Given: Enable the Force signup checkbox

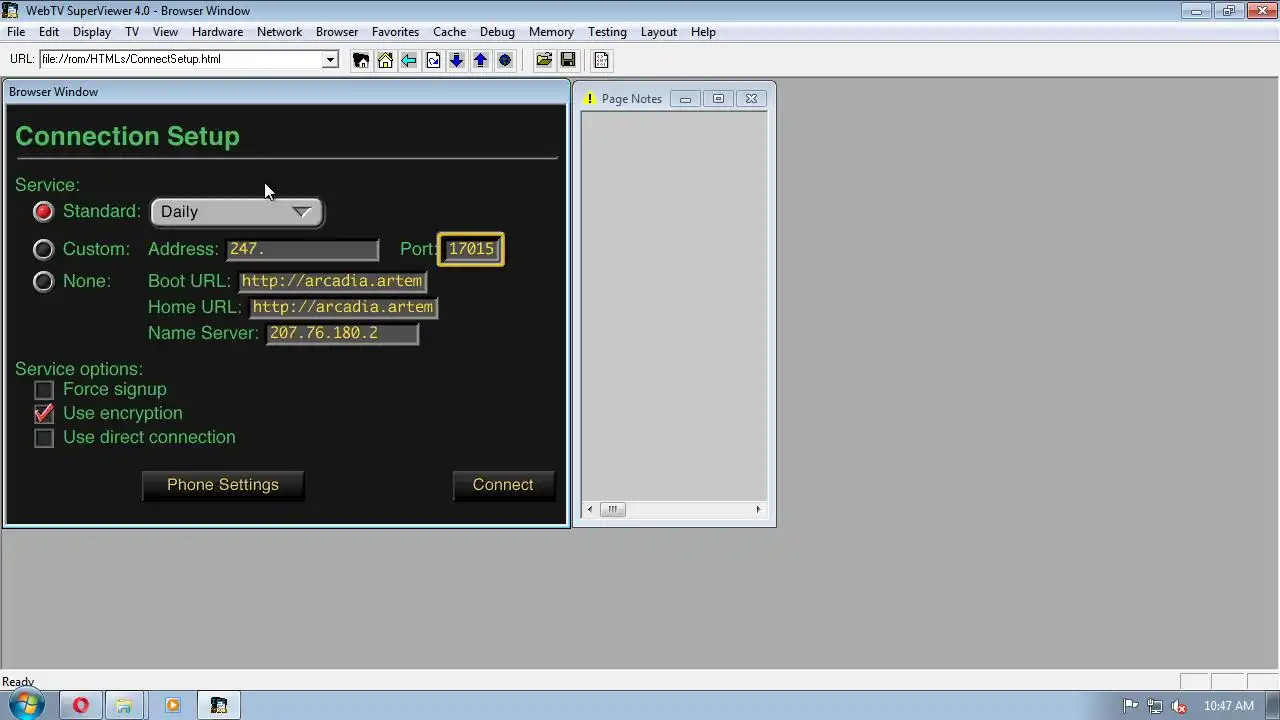Looking at the screenshot, I should (44, 390).
